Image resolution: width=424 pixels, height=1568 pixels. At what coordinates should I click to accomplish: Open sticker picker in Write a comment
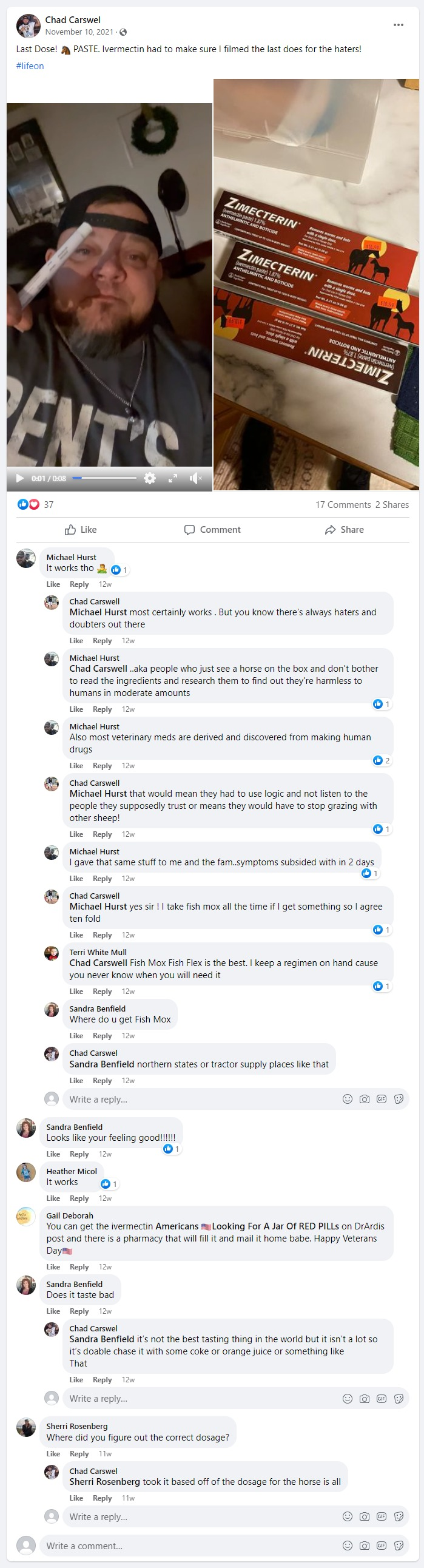point(399,1545)
